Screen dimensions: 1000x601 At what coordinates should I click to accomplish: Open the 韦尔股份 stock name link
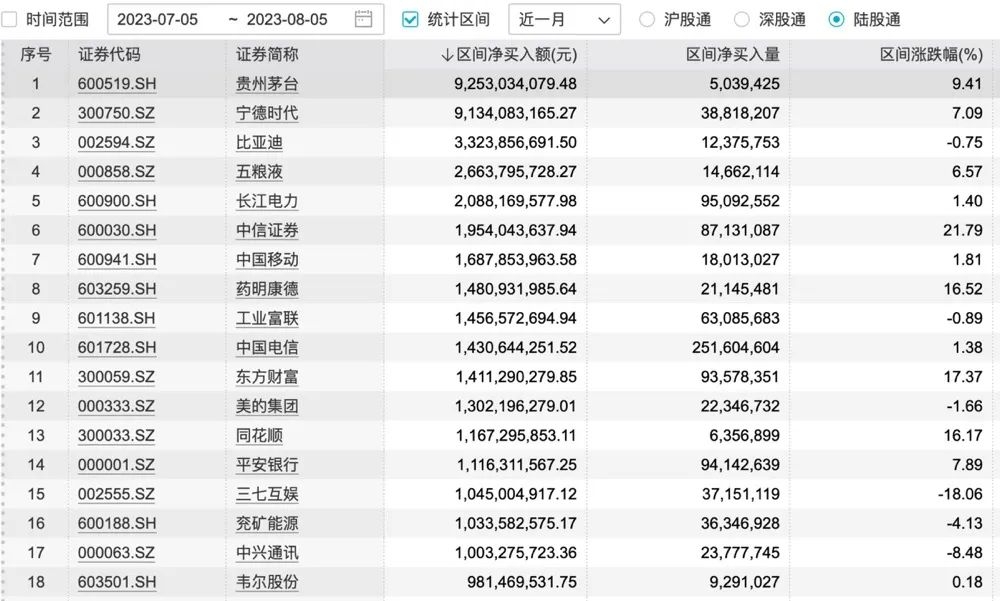[x=267, y=582]
